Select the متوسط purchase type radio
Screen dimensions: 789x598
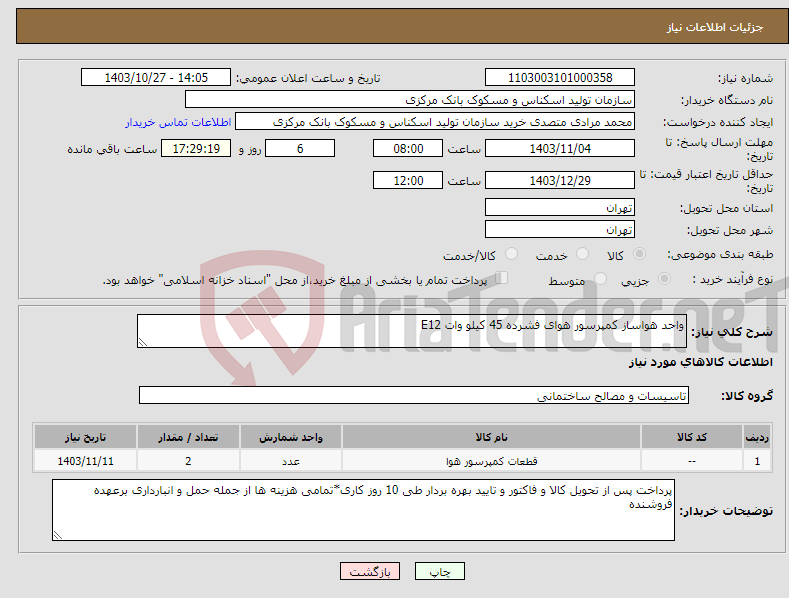[600, 278]
